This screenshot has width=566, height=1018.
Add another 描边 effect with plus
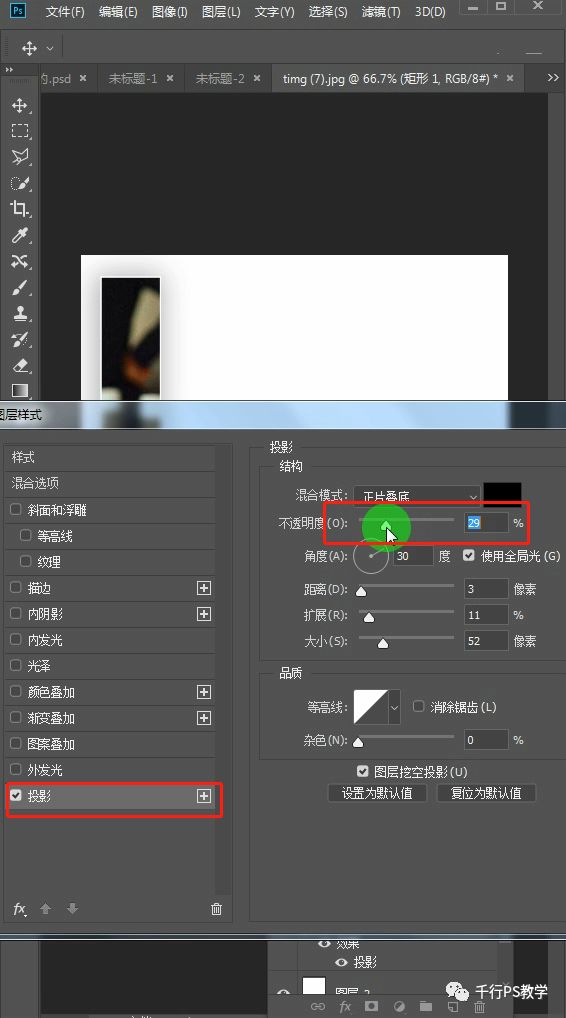(x=204, y=588)
